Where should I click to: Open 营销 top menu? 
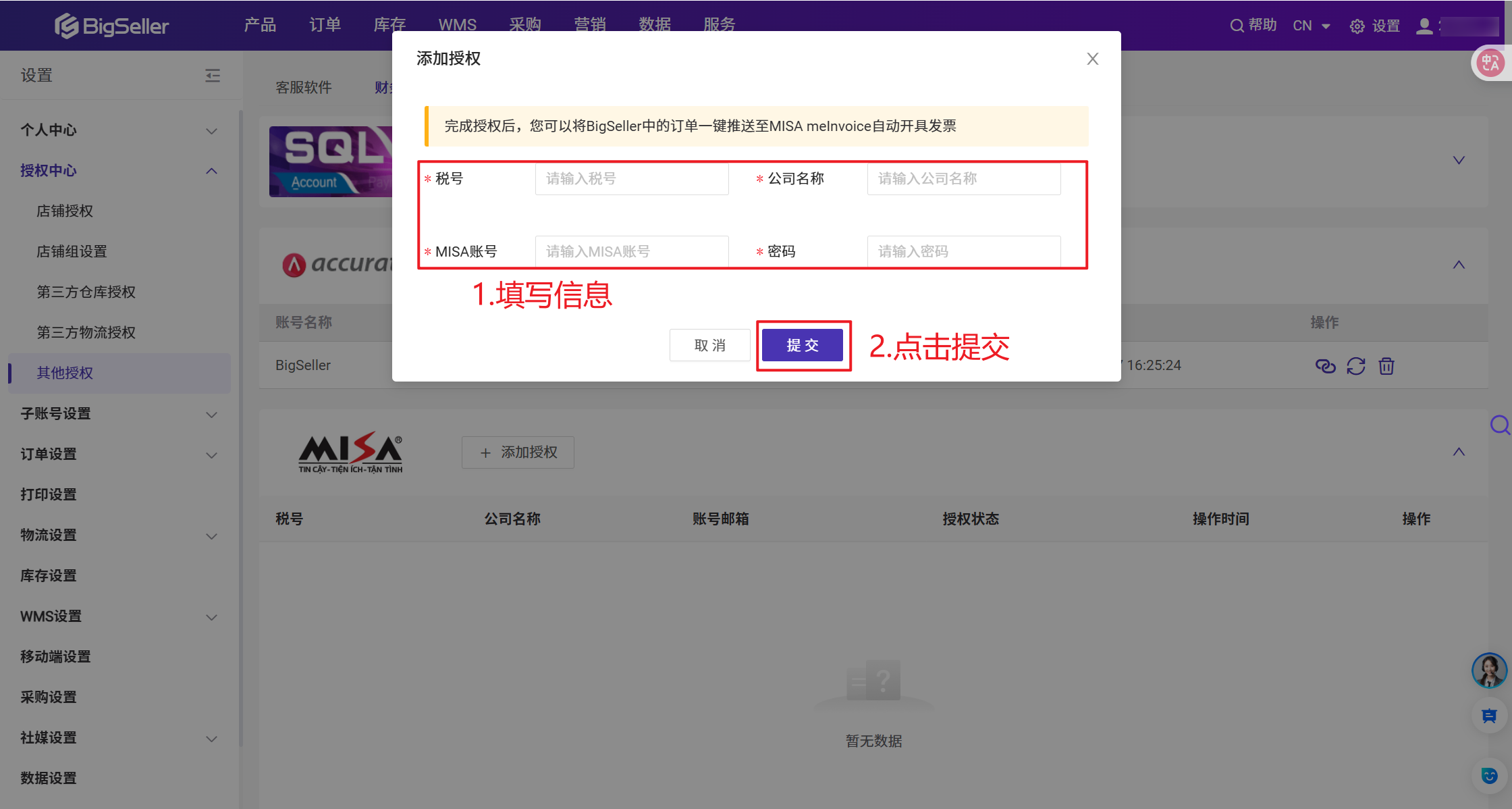click(x=590, y=25)
